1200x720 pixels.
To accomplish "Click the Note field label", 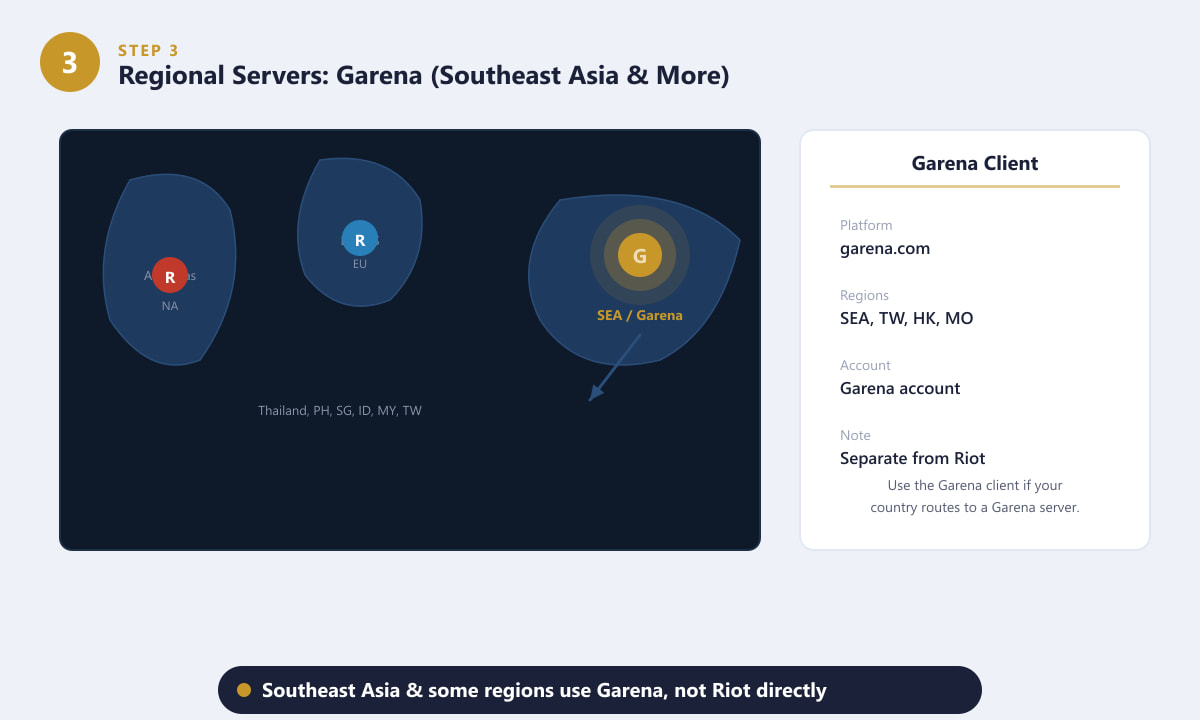I will (x=855, y=435).
